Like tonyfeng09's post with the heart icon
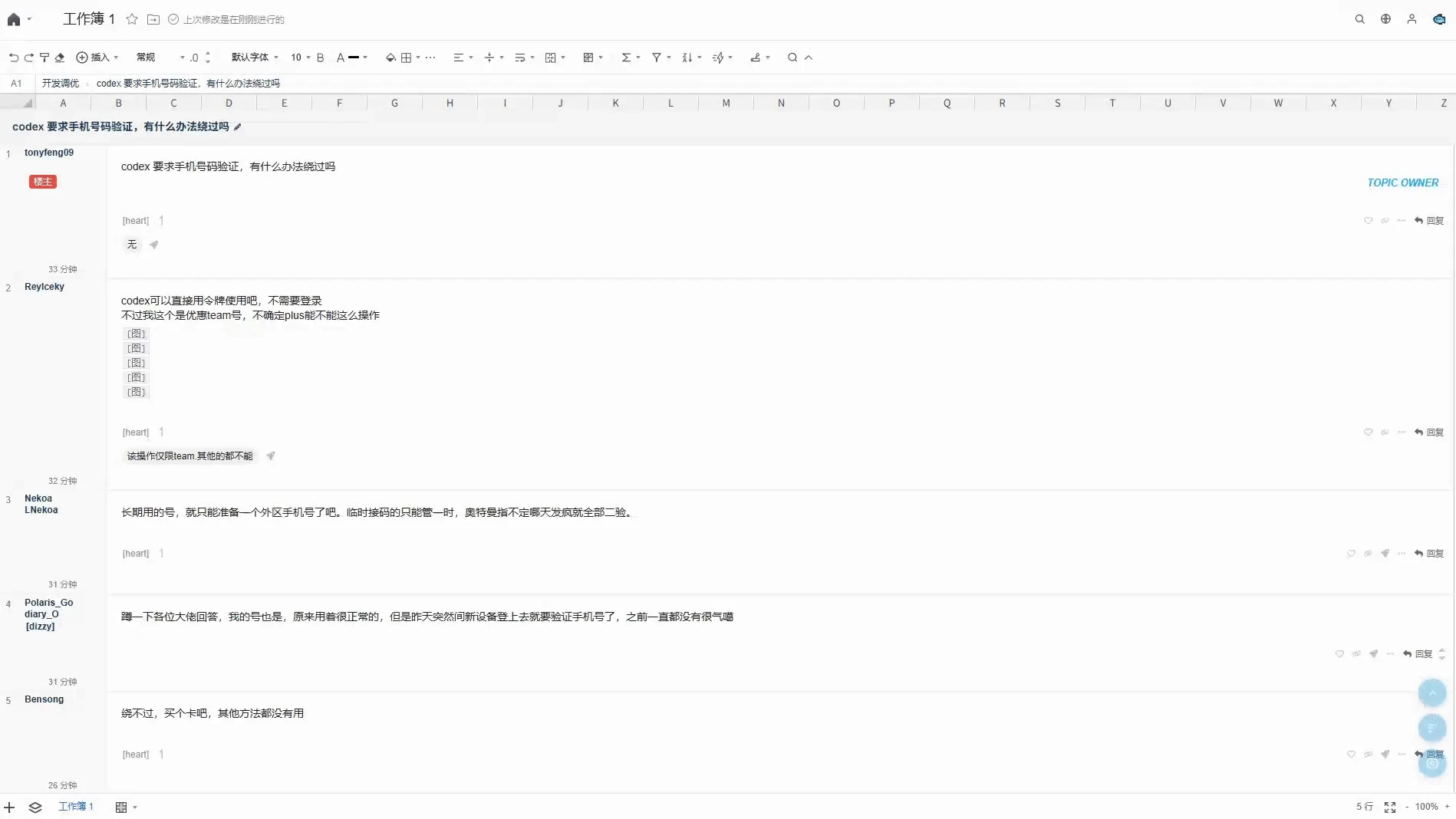The width and height of the screenshot is (1456, 819). pos(1368,221)
